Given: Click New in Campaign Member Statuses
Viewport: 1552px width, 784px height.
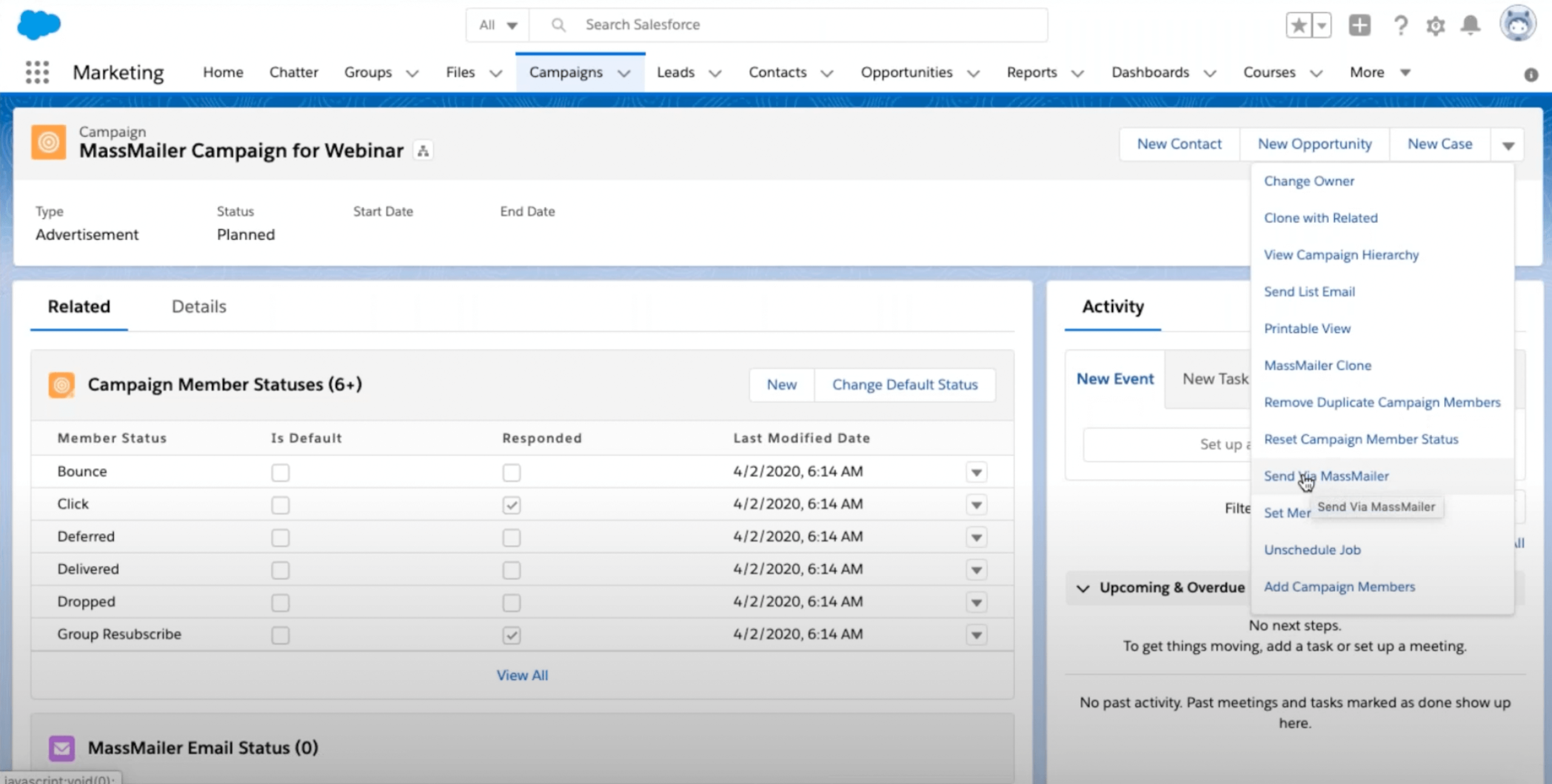Looking at the screenshot, I should coord(781,385).
